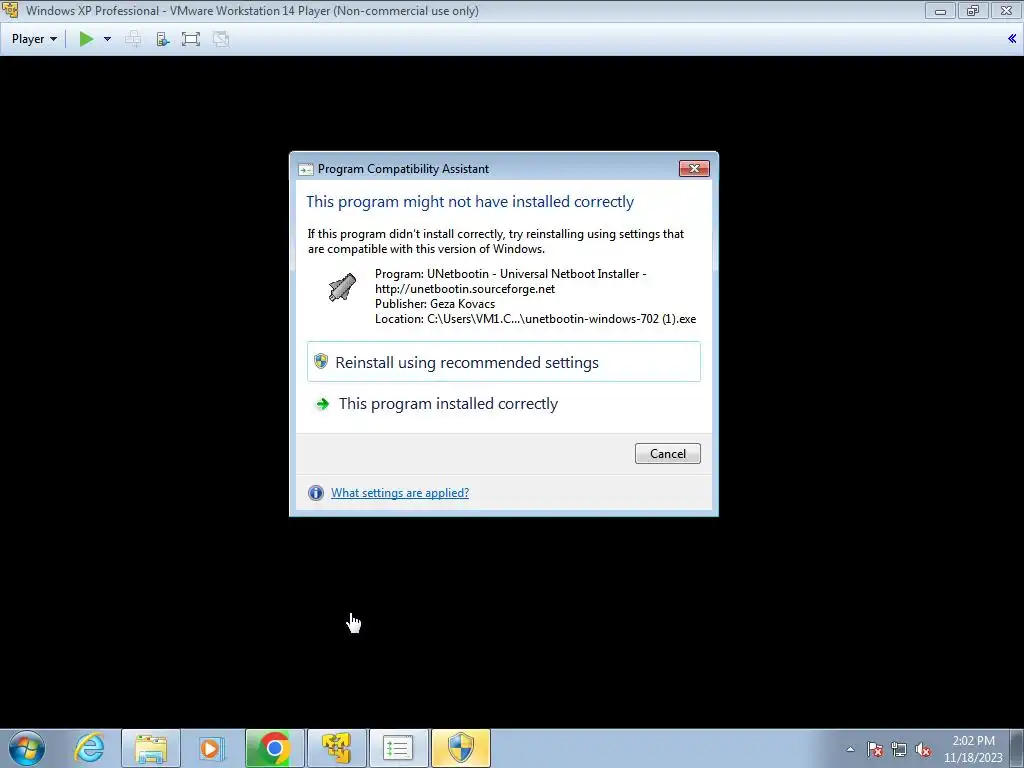The height and width of the screenshot is (768, 1024).
Task: Open Action Center flag tray icon
Action: (x=875, y=749)
